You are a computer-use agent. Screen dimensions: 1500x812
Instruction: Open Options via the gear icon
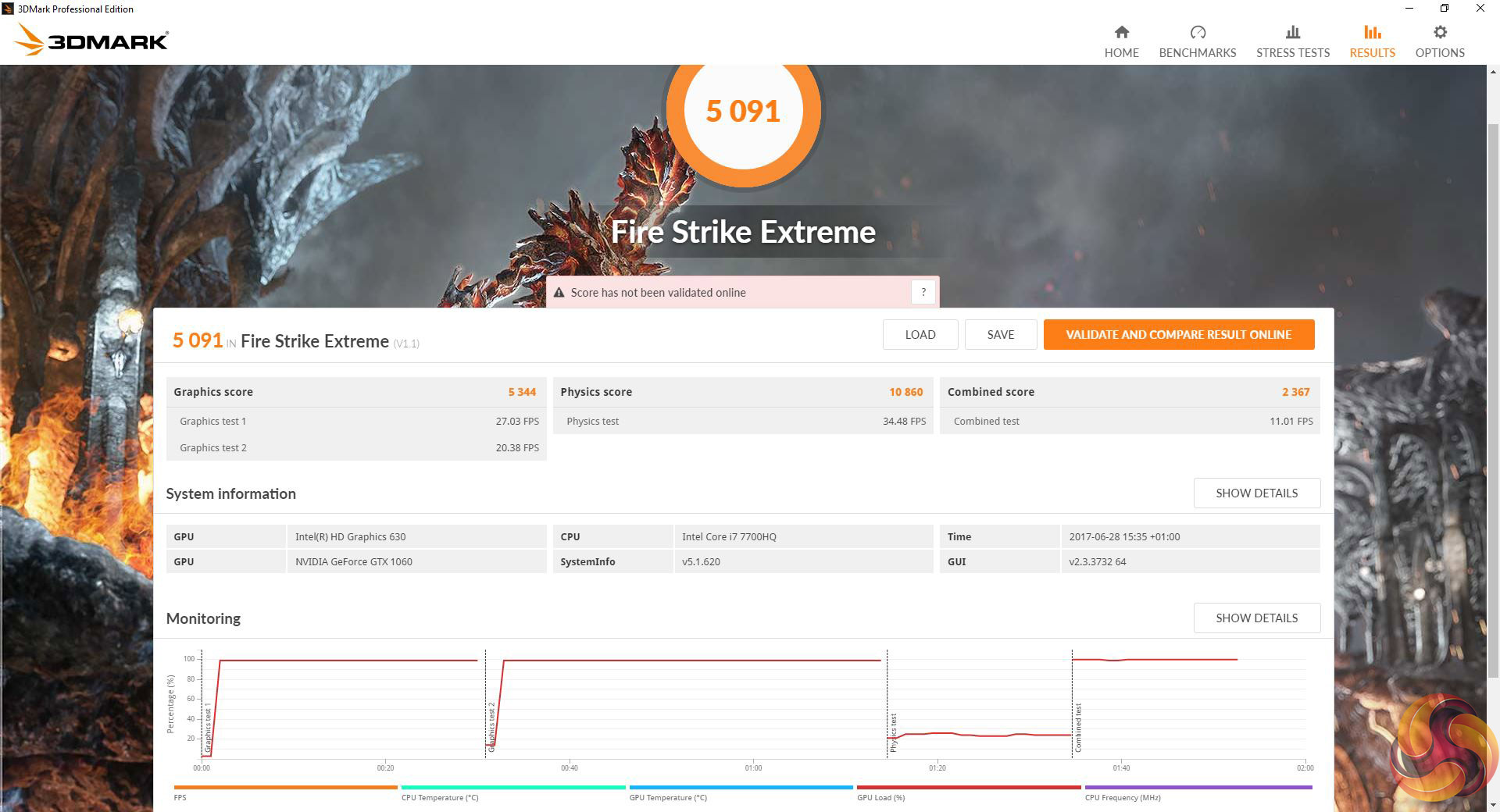(1440, 32)
